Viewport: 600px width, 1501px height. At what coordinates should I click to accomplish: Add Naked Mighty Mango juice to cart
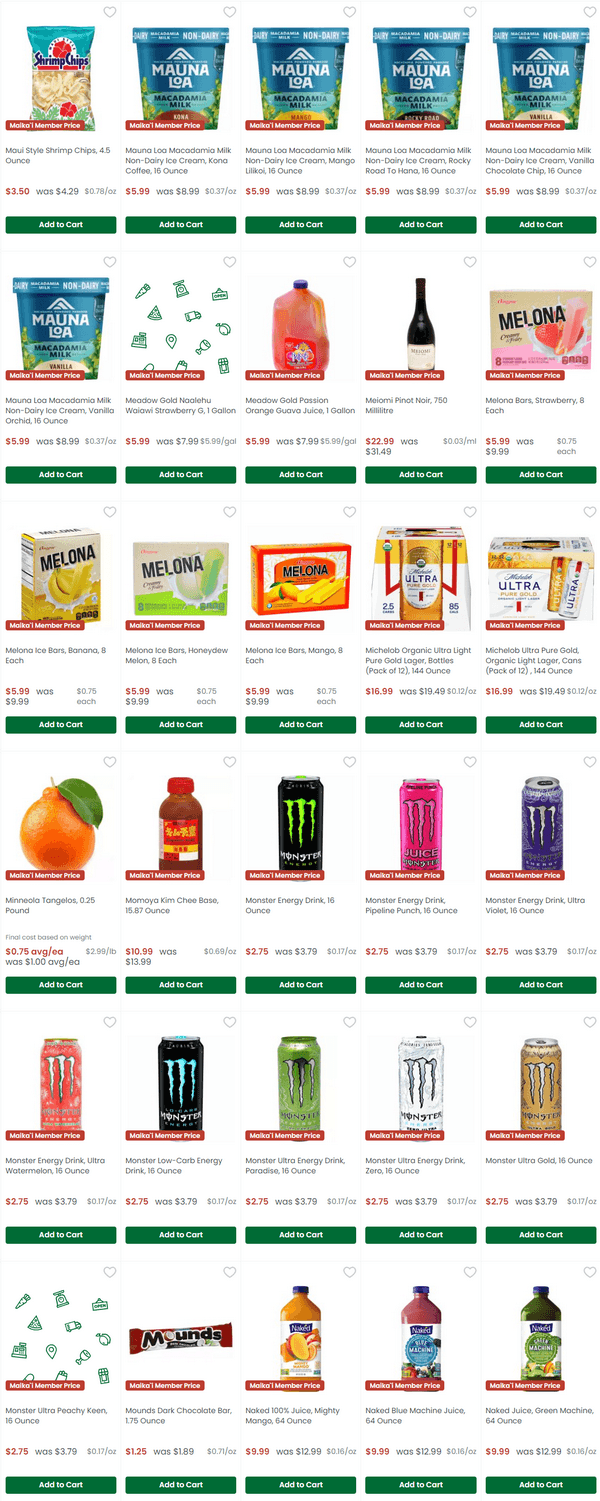pyautogui.click(x=301, y=1485)
